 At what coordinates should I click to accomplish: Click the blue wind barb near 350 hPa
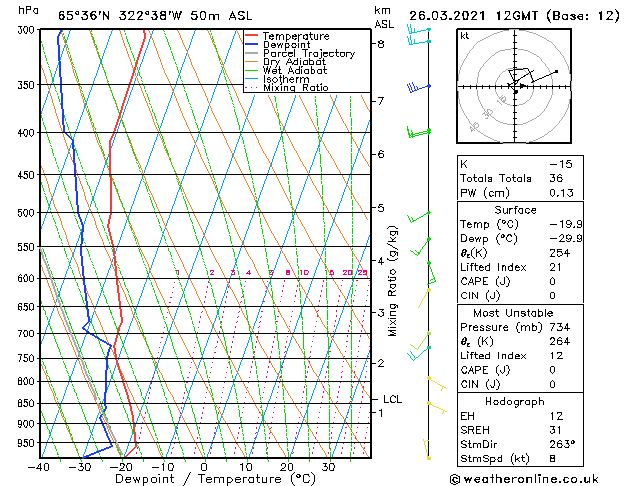(418, 87)
